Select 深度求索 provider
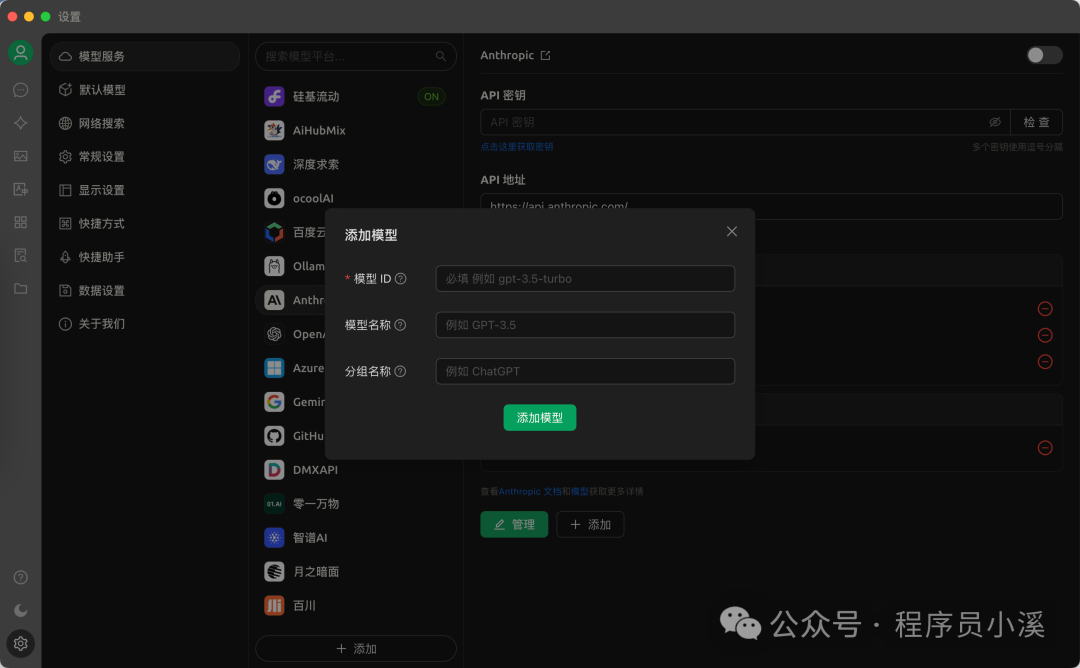 tap(355, 164)
